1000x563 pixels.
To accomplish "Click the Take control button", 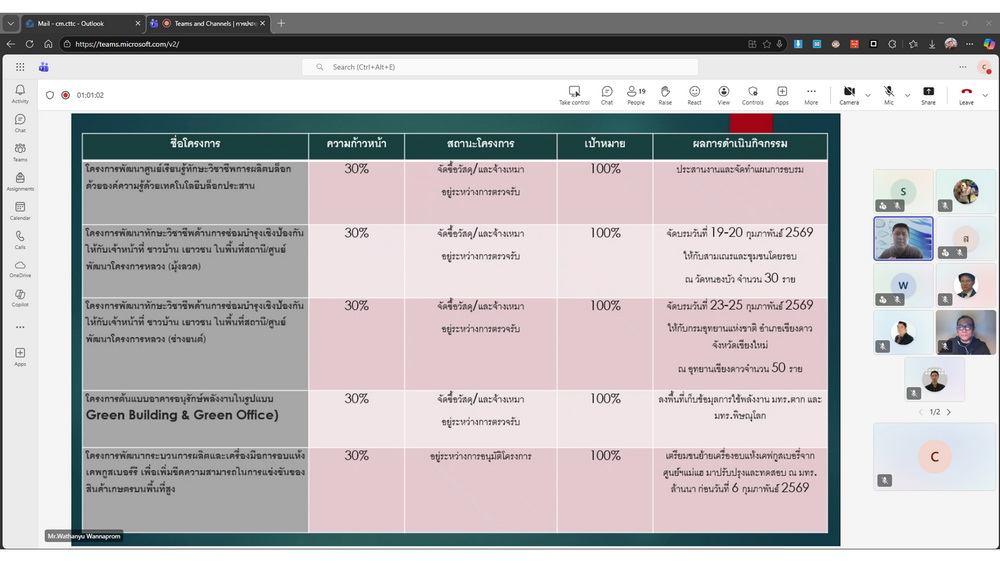I will pos(574,95).
